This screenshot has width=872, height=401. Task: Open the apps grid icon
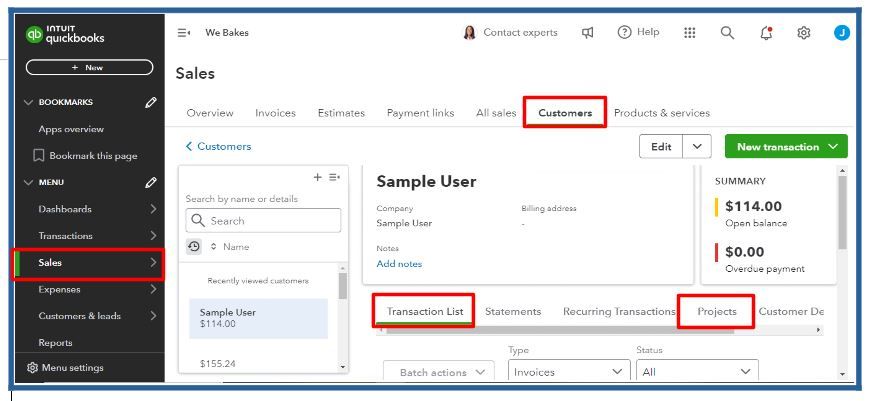[x=690, y=33]
